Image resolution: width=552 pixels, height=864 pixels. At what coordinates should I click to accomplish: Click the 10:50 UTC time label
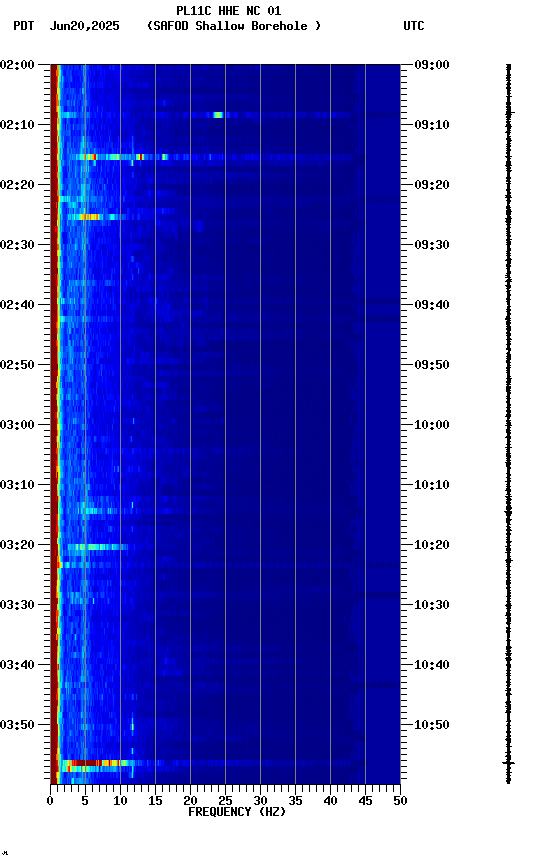pyautogui.click(x=432, y=725)
